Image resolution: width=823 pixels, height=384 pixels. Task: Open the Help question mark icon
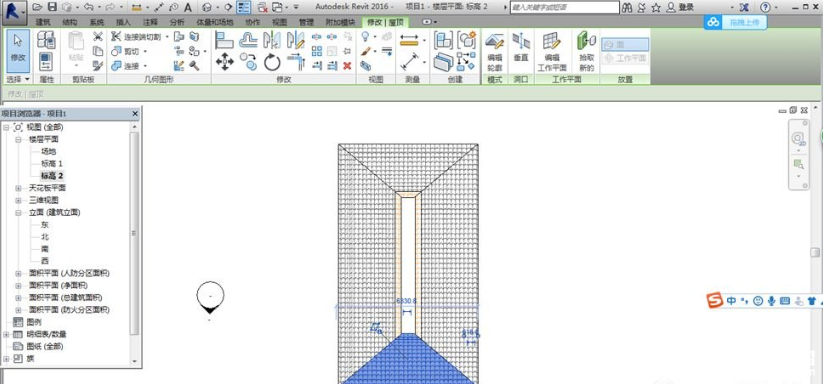click(x=765, y=7)
